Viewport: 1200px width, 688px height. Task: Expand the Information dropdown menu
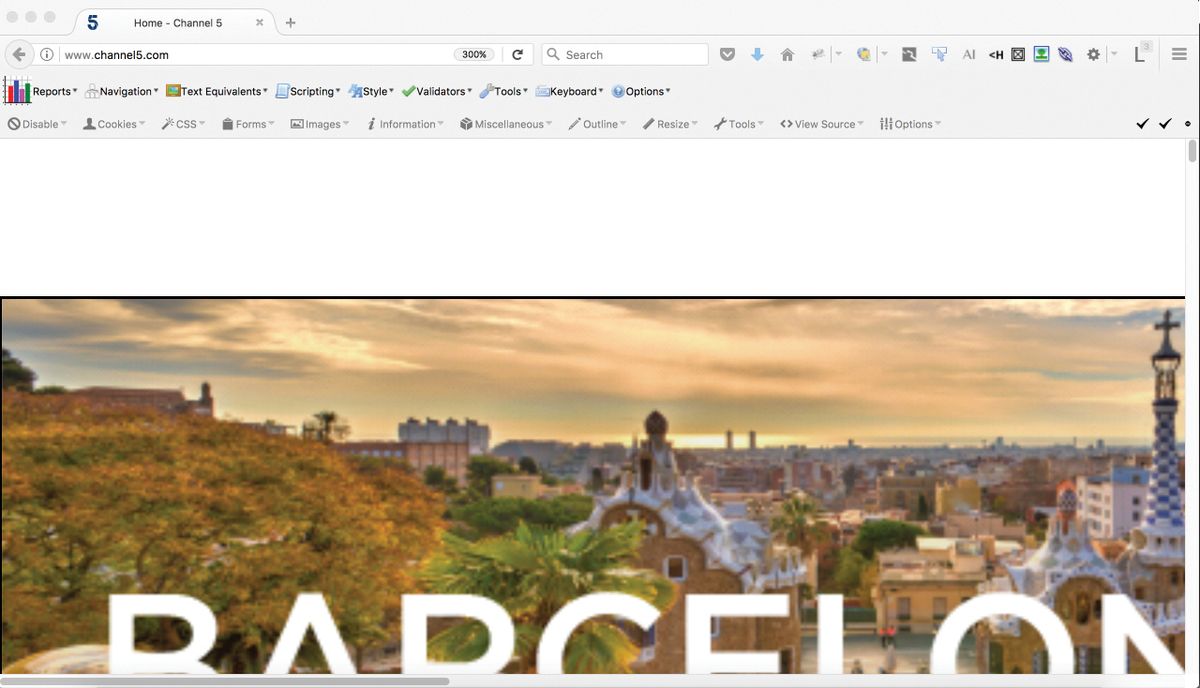(404, 123)
